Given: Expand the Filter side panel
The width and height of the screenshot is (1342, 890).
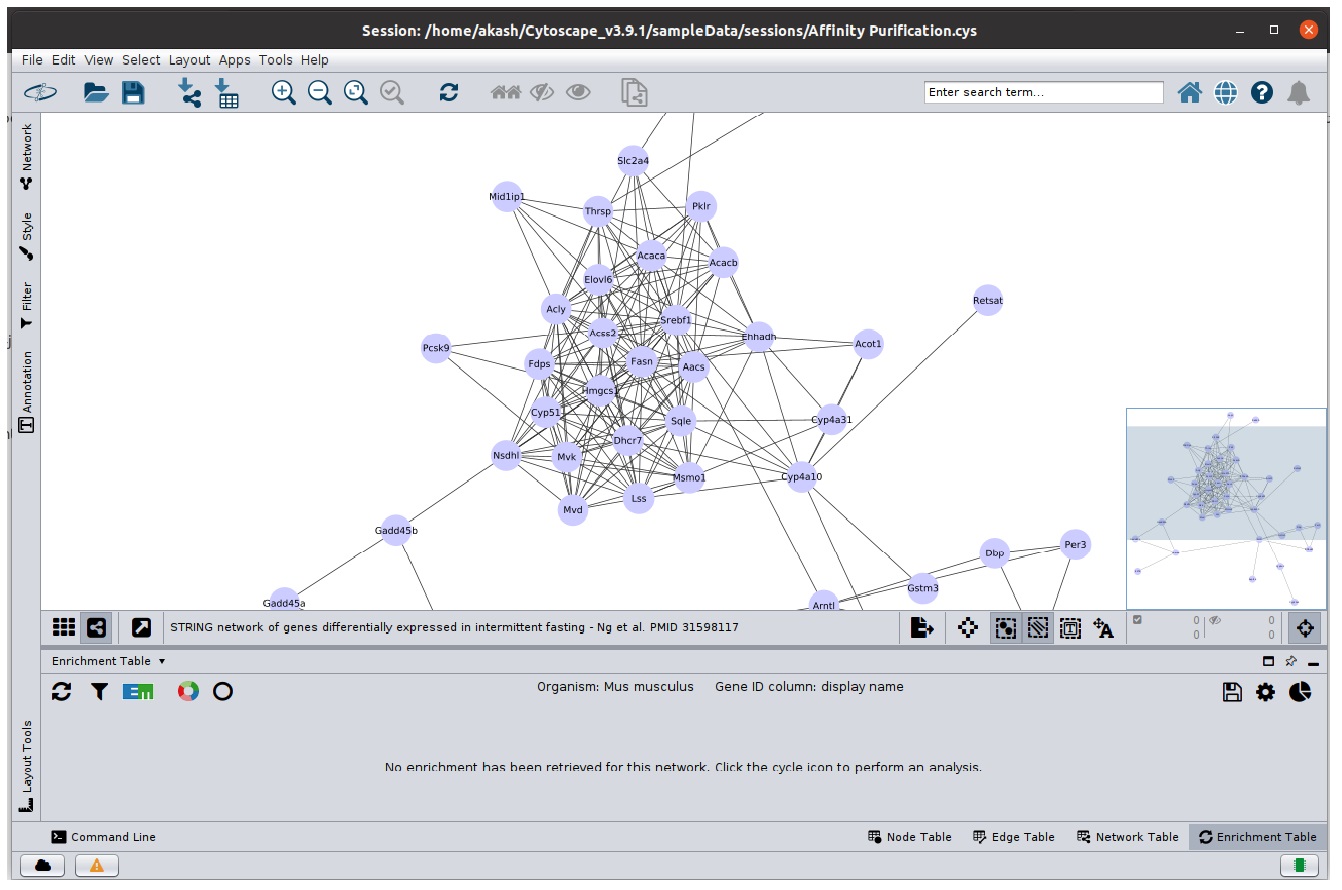Looking at the screenshot, I should pyautogui.click(x=27, y=305).
